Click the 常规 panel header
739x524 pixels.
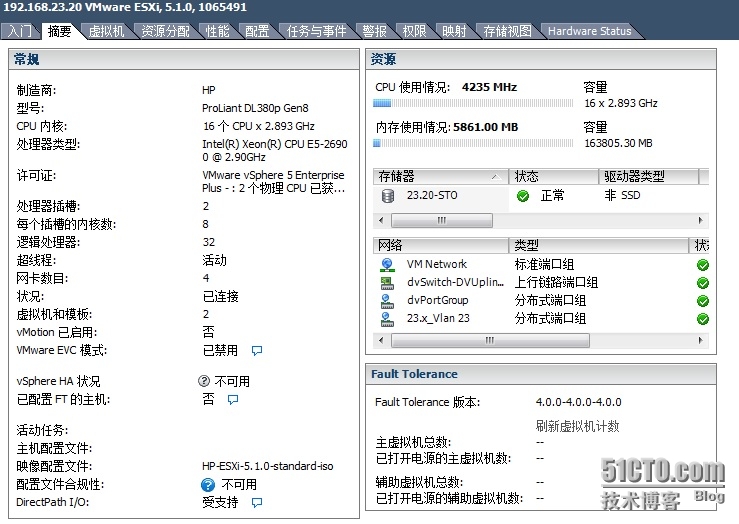(184, 59)
